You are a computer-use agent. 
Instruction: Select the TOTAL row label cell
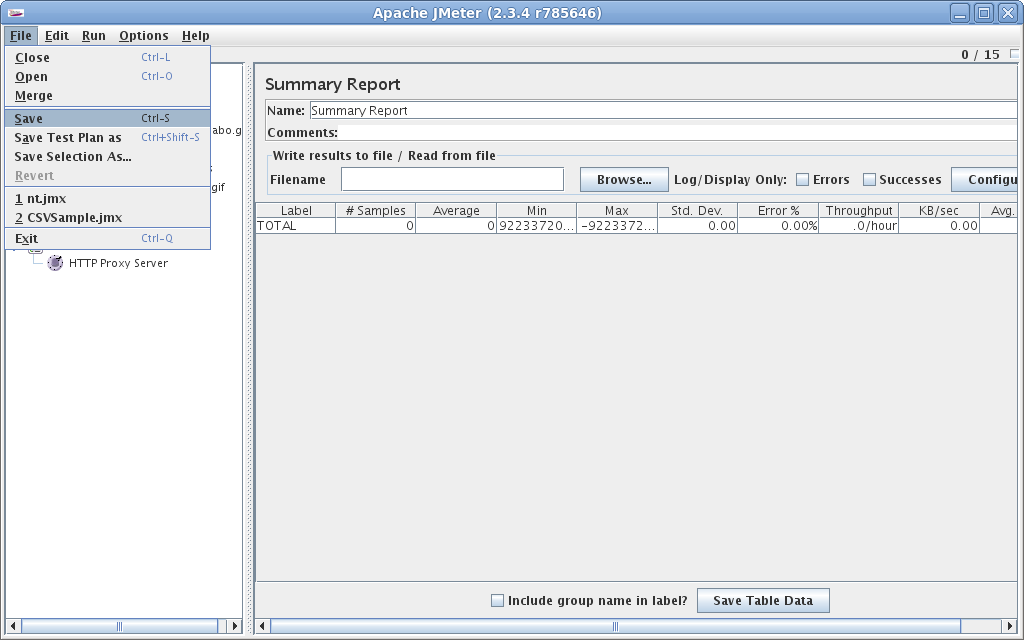tap(296, 225)
